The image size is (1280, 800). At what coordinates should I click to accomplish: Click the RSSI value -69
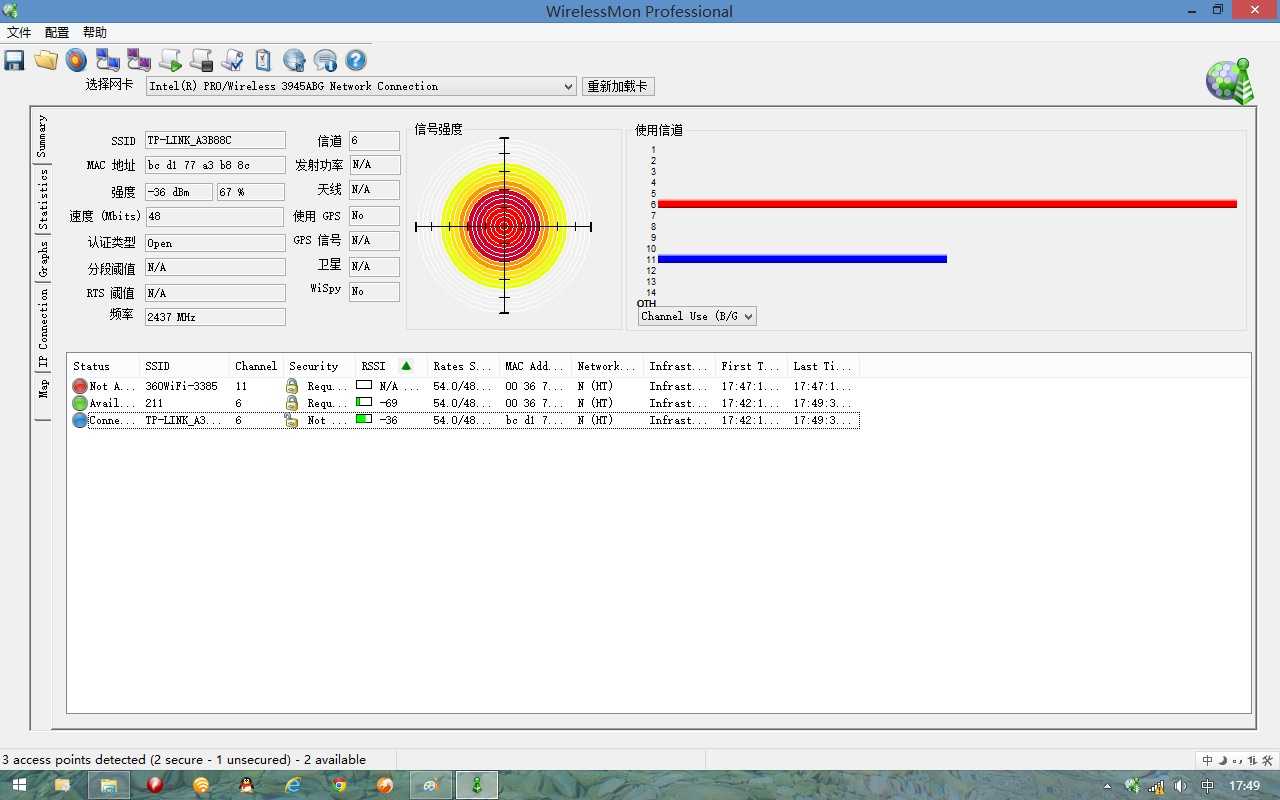[388, 403]
